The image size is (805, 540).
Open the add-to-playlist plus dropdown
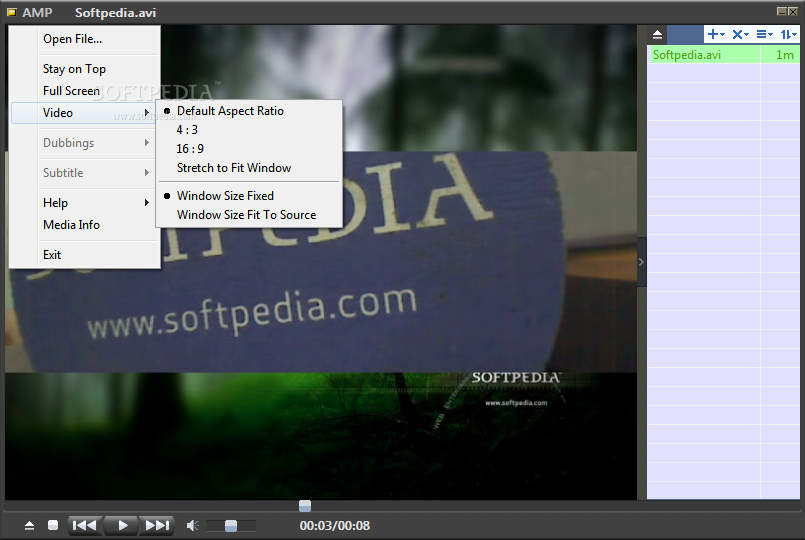point(716,34)
